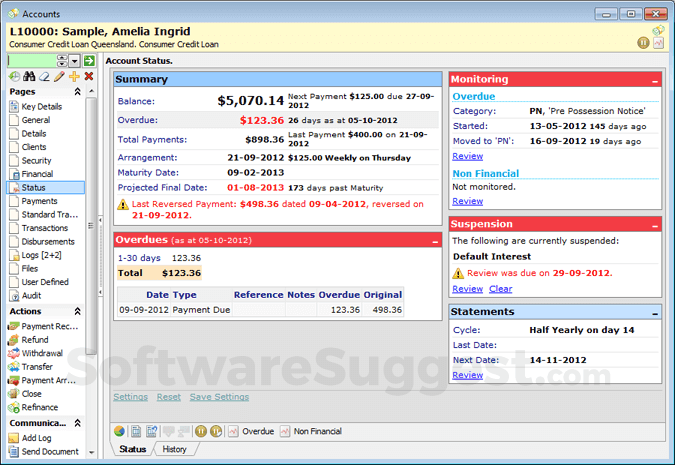Click the green go arrow button
The height and width of the screenshot is (465, 675).
89,61
